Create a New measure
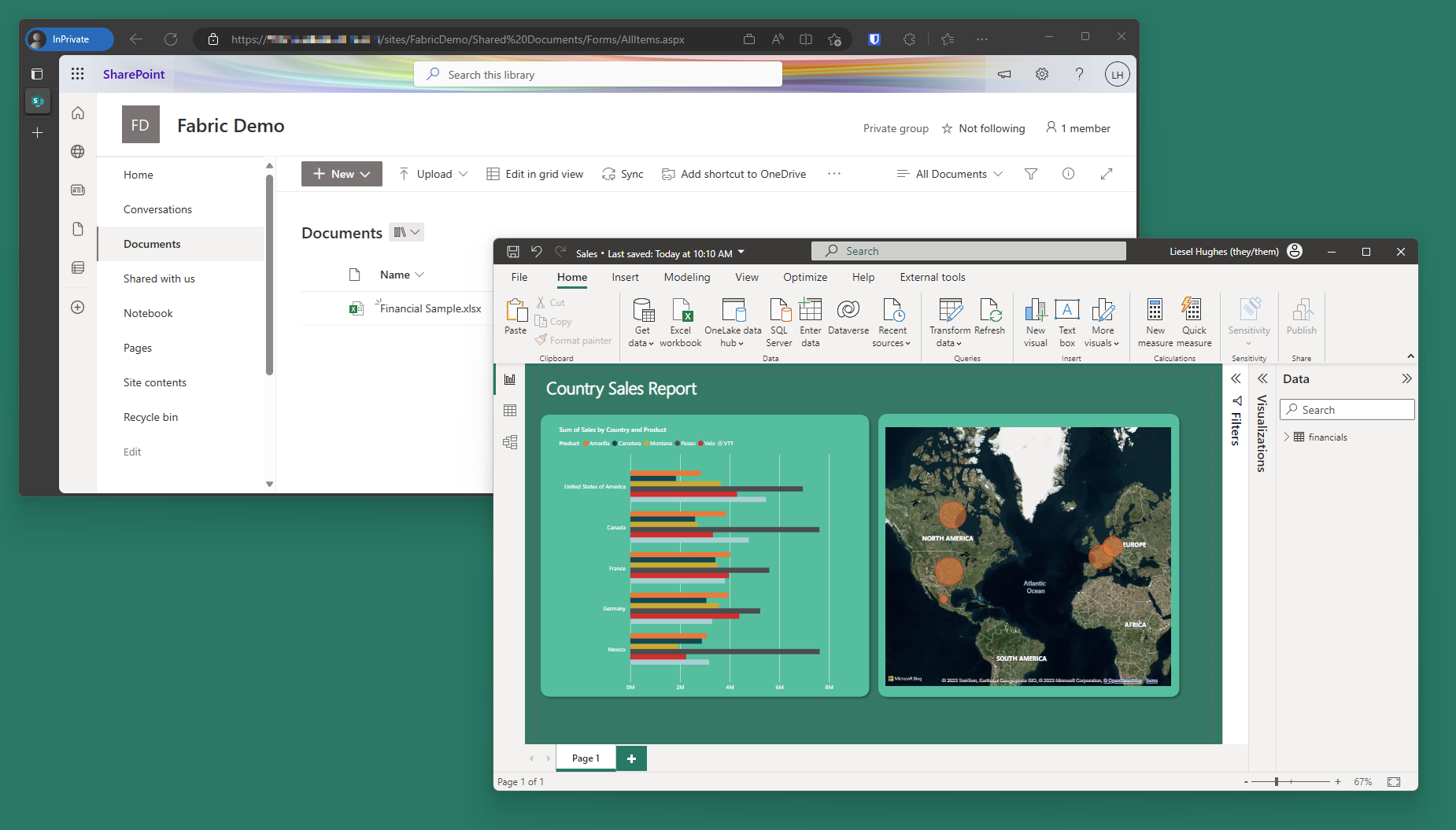 click(1155, 323)
